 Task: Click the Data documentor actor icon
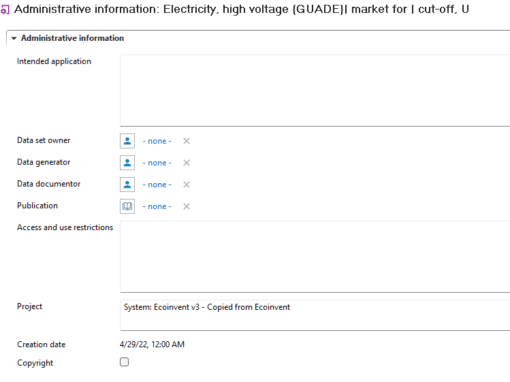pos(127,184)
